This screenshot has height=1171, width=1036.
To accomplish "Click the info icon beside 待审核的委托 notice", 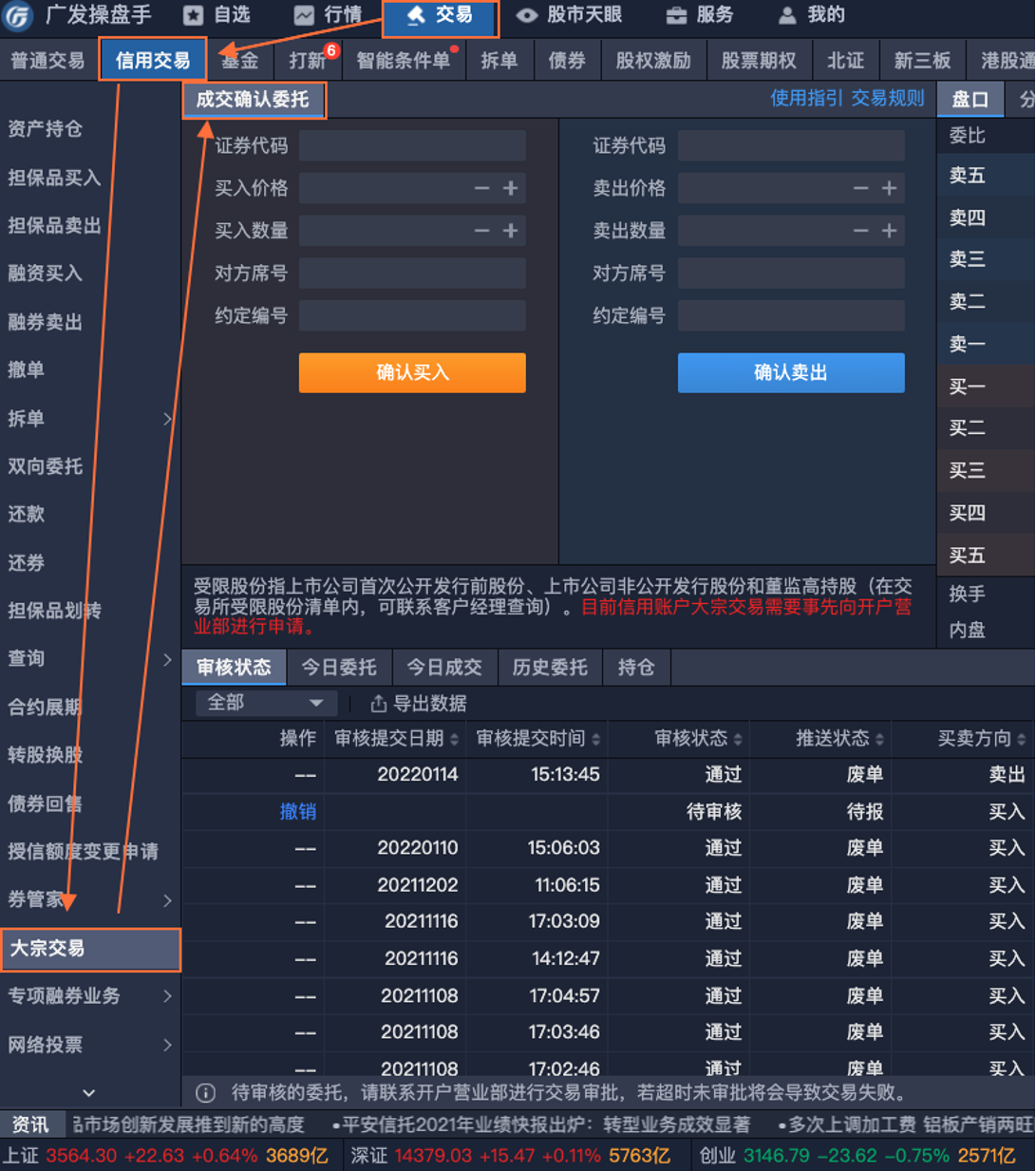I will click(x=205, y=1093).
